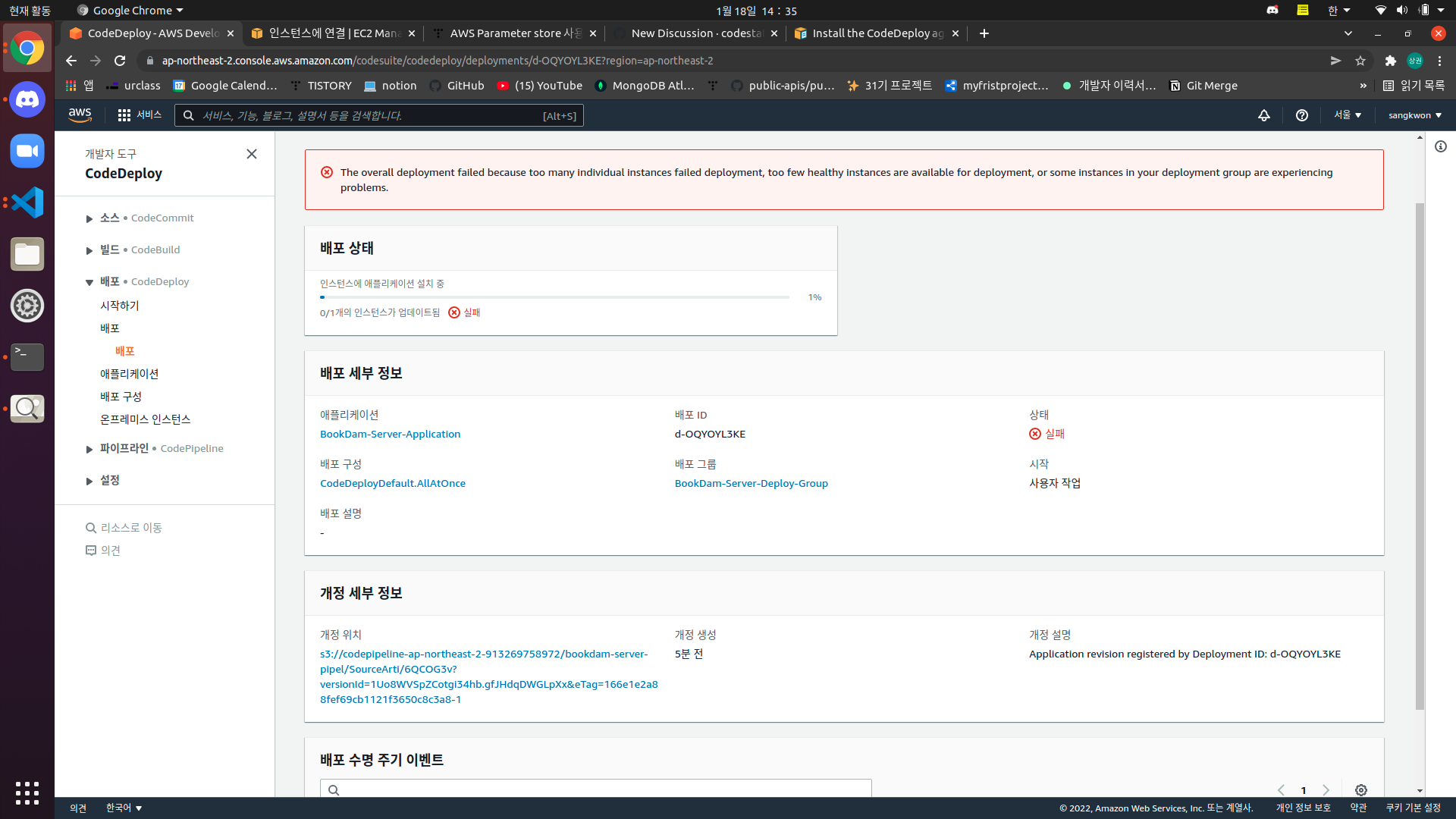Reload the current page
Screen dimensions: 1456x819
(x=120, y=61)
